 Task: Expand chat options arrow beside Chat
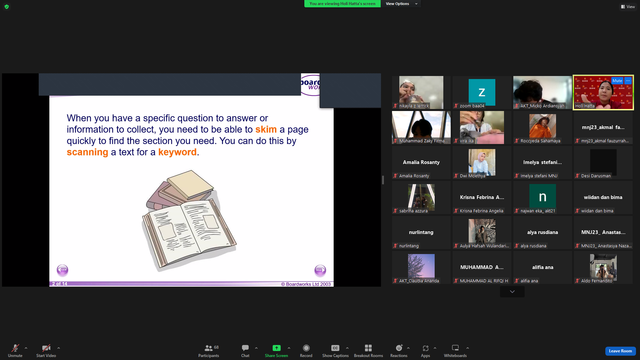[x=256, y=348]
